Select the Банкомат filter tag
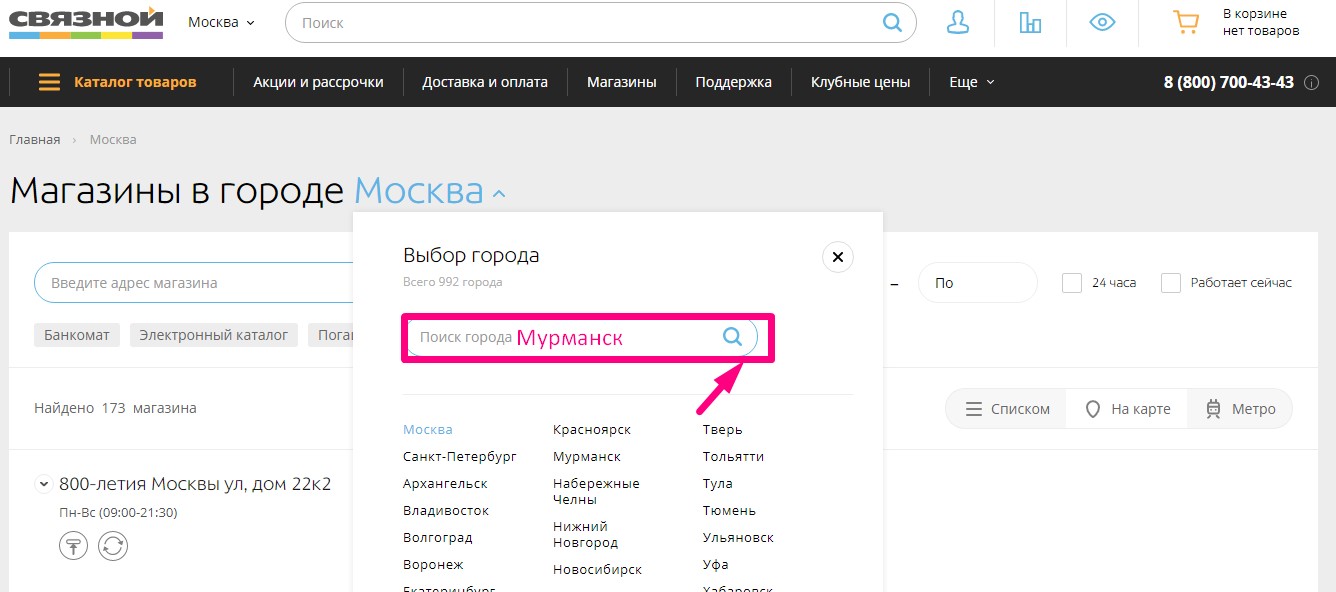1336x592 pixels. click(x=77, y=335)
